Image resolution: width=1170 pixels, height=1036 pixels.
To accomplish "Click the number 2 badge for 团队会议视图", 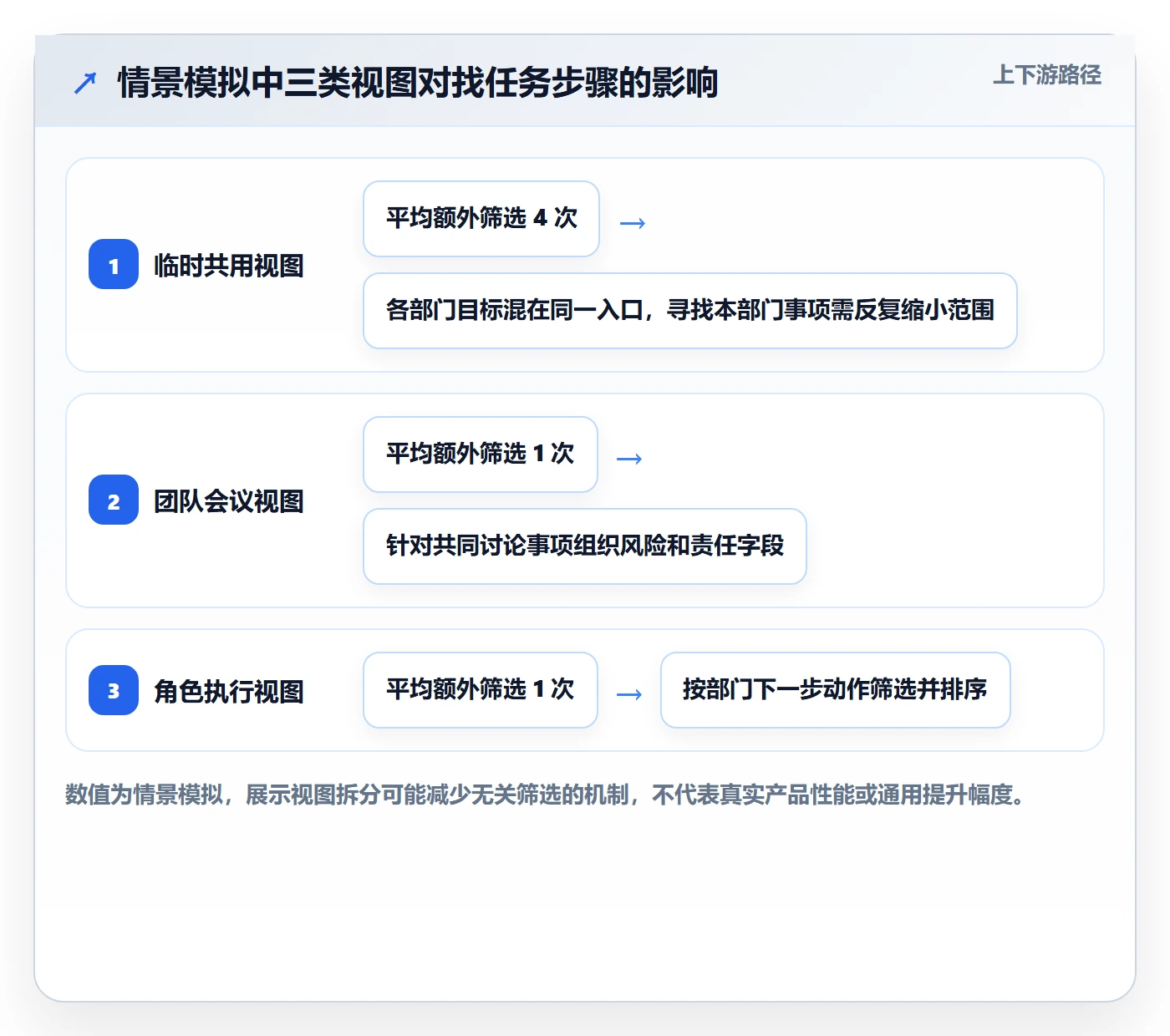I will 114,500.
